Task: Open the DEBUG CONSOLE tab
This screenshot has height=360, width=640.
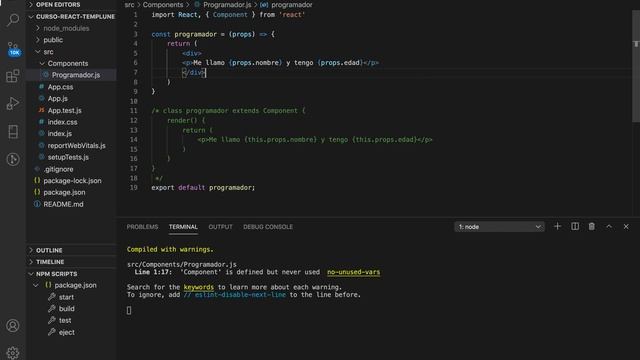Action: point(268,227)
